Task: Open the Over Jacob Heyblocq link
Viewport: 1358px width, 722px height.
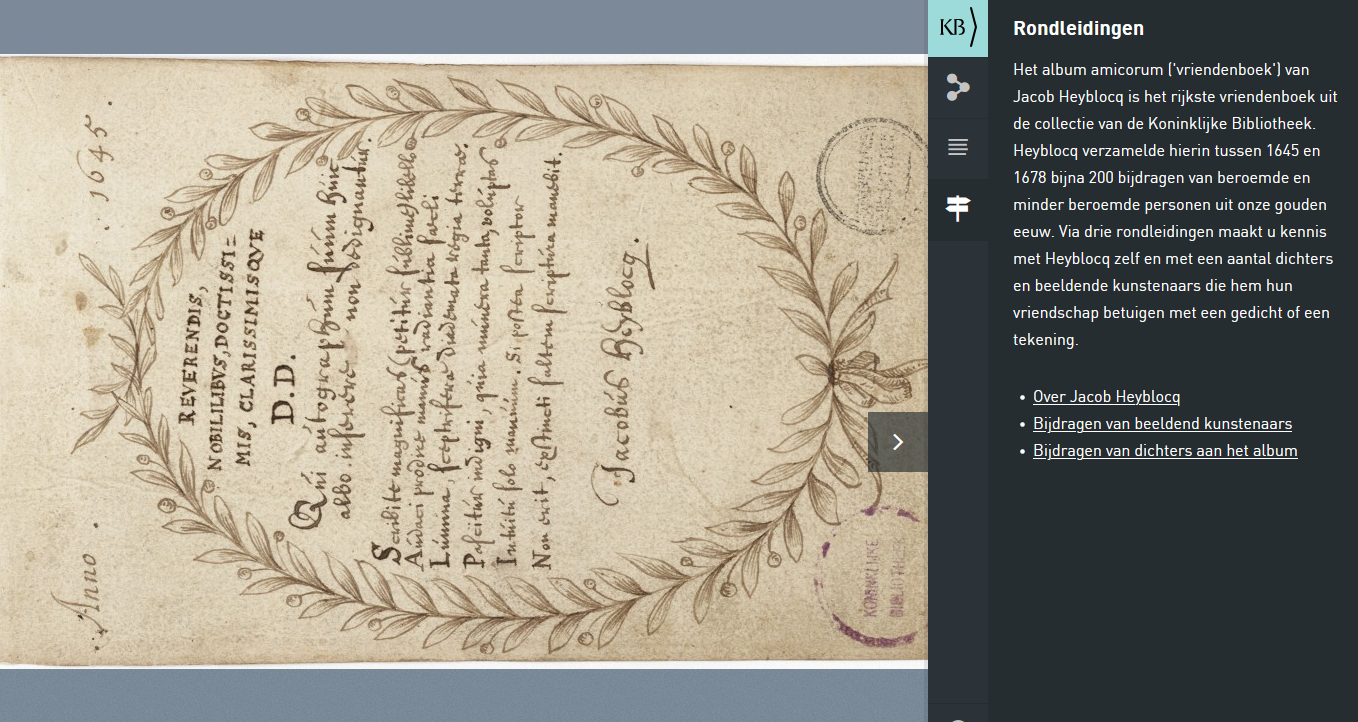Action: [1107, 397]
